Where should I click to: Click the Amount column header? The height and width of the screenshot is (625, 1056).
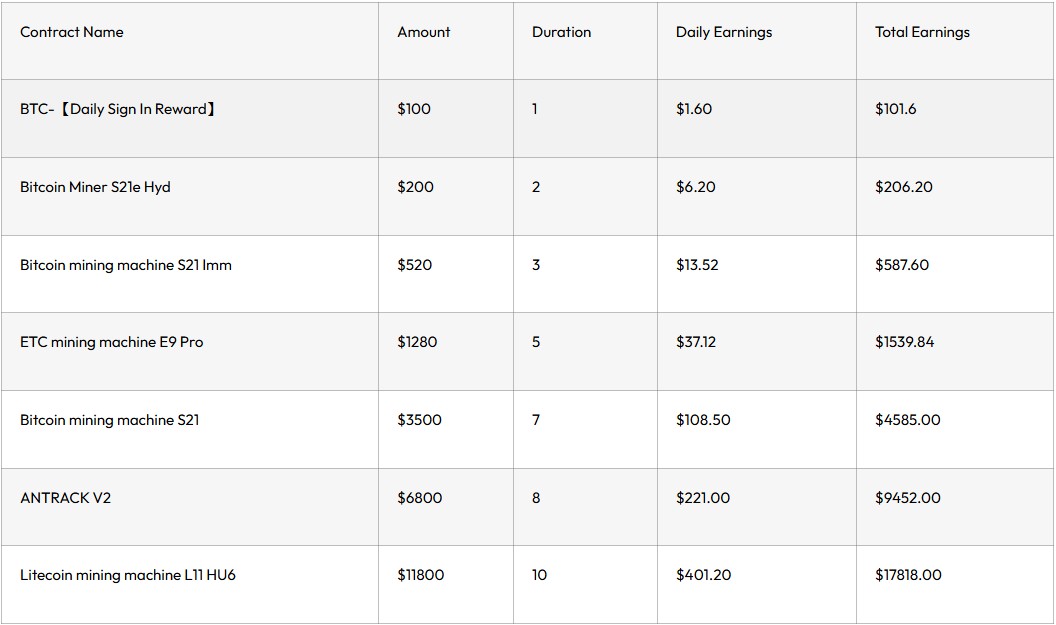pos(424,32)
